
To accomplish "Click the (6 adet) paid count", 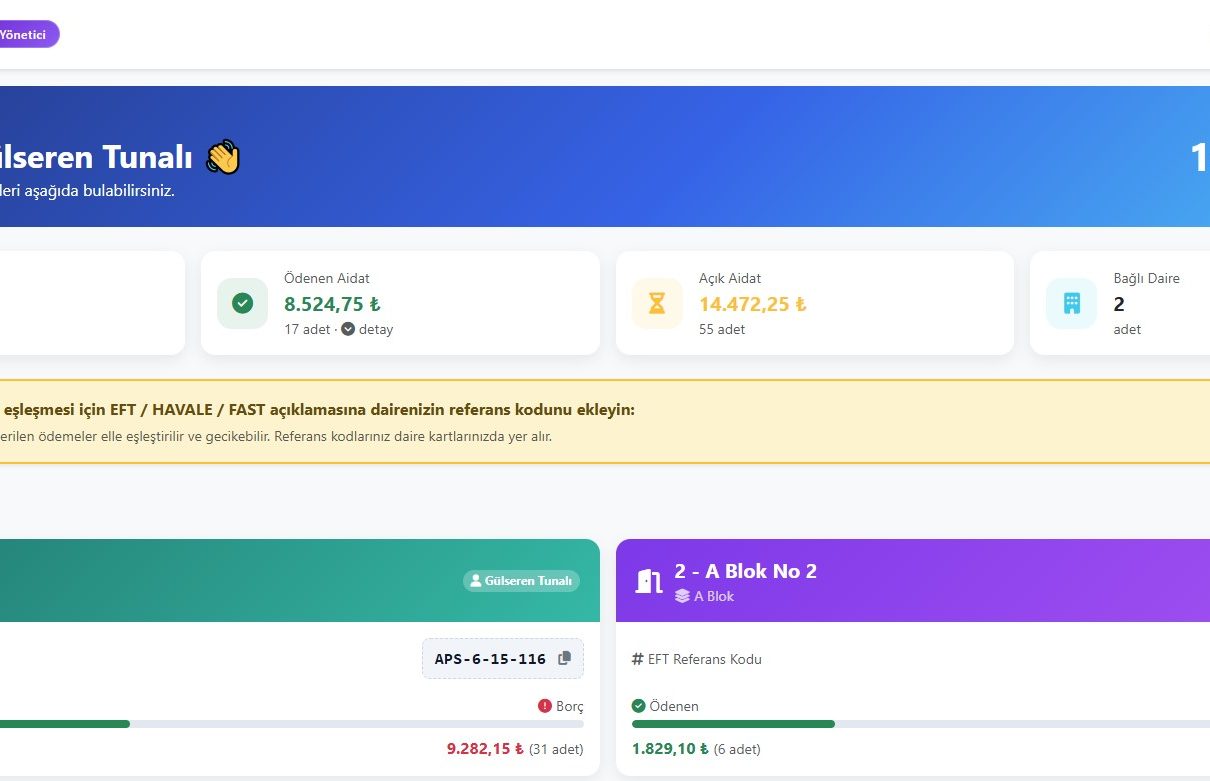I will (x=737, y=749).
